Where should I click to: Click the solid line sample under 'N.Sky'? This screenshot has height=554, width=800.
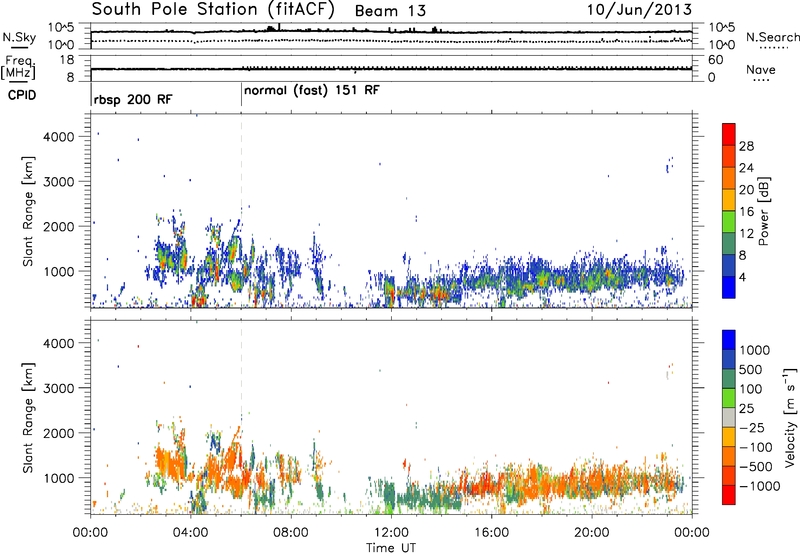click(x=19, y=47)
